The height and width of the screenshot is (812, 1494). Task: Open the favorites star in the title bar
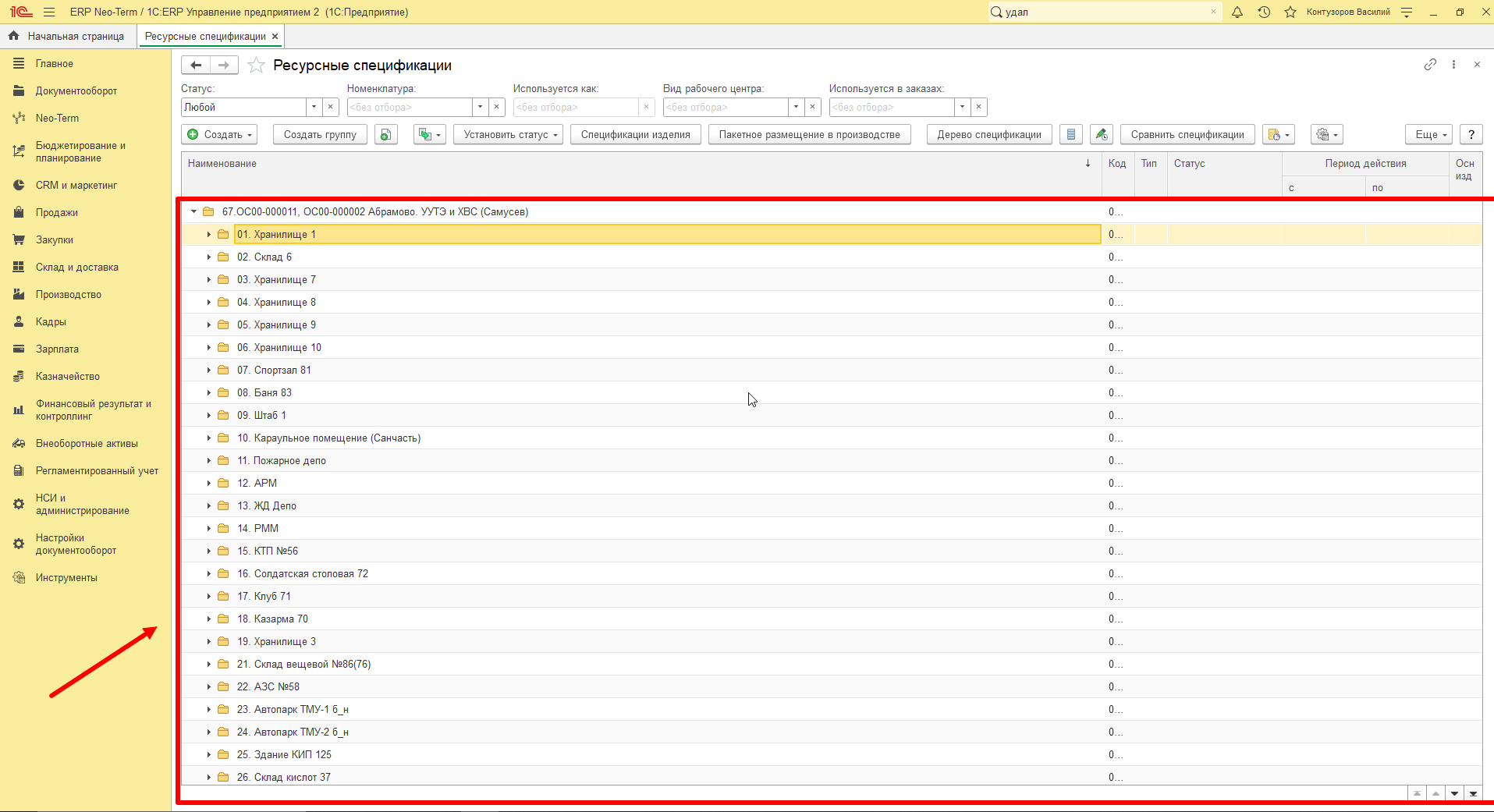click(1290, 12)
